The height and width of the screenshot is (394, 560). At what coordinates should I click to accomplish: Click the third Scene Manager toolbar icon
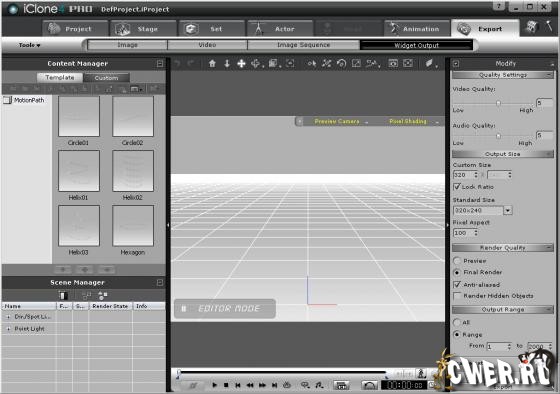click(103, 295)
